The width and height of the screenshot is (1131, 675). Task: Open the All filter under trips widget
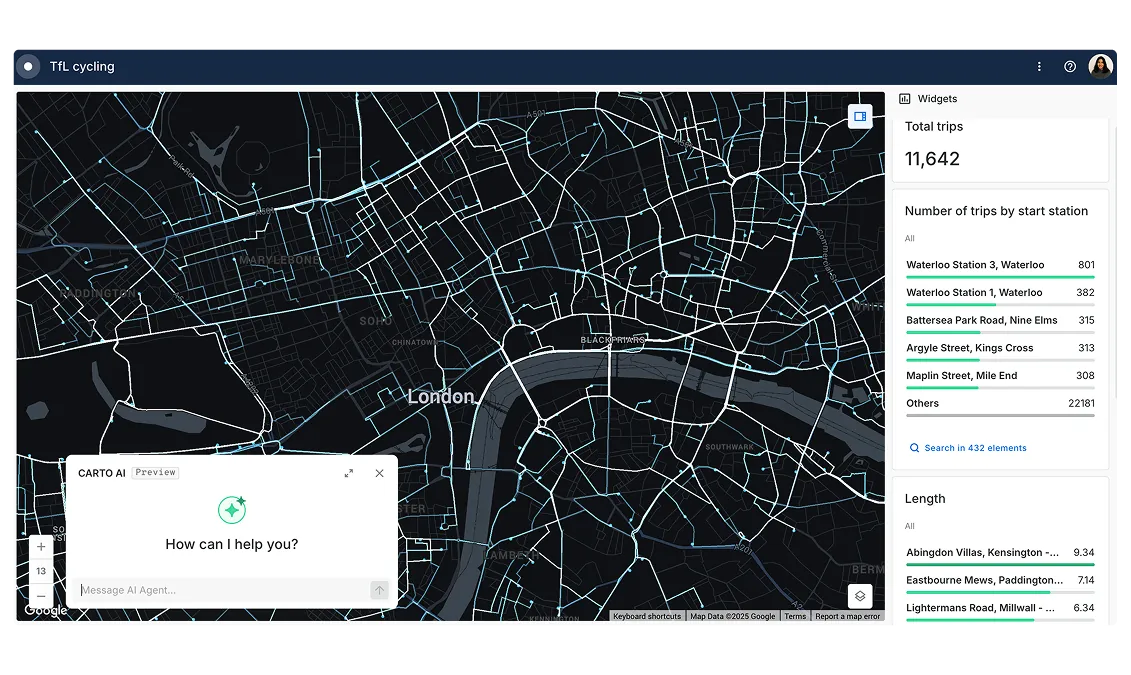pyautogui.click(x=909, y=238)
